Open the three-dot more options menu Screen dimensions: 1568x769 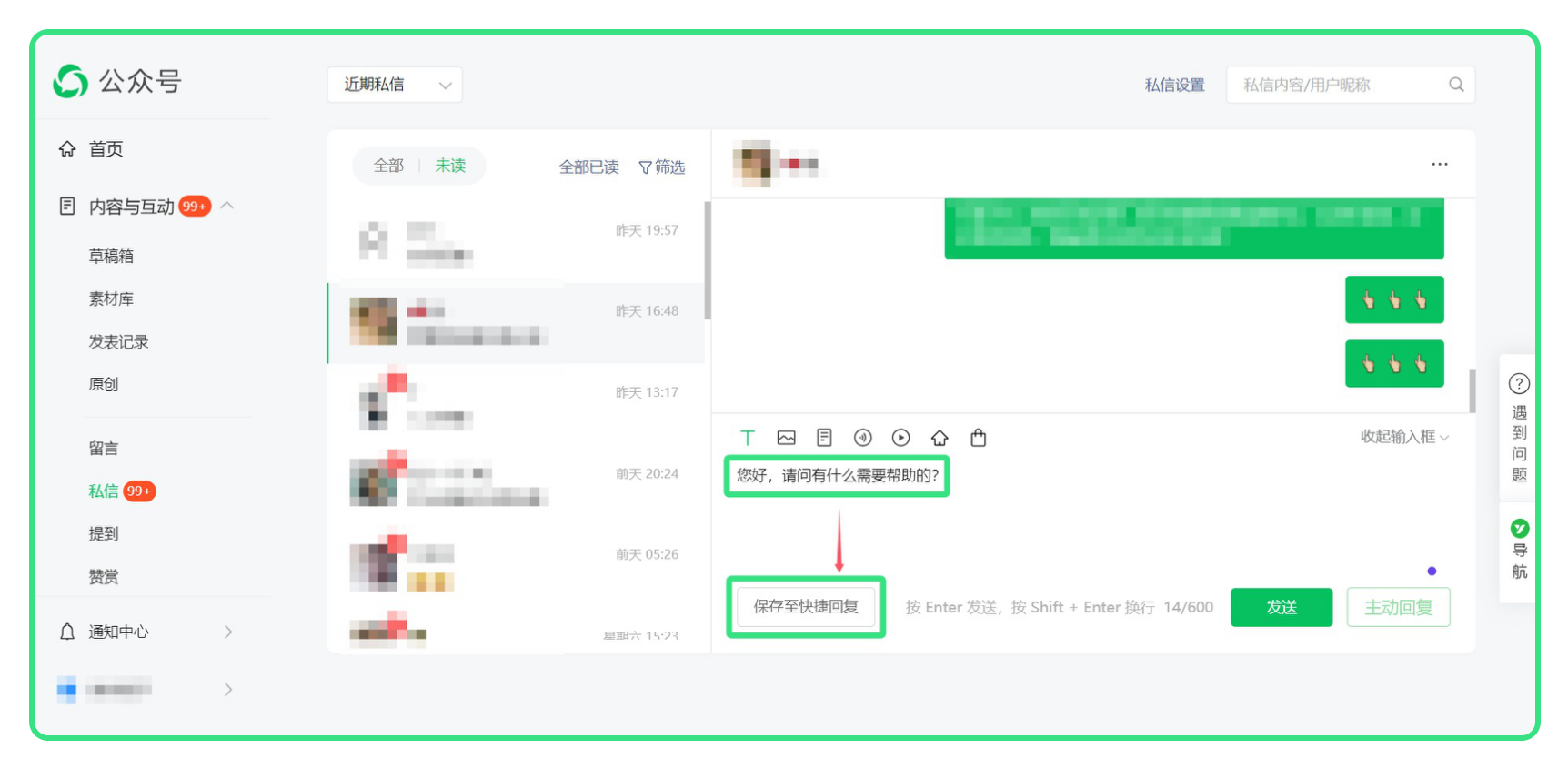click(x=1440, y=164)
